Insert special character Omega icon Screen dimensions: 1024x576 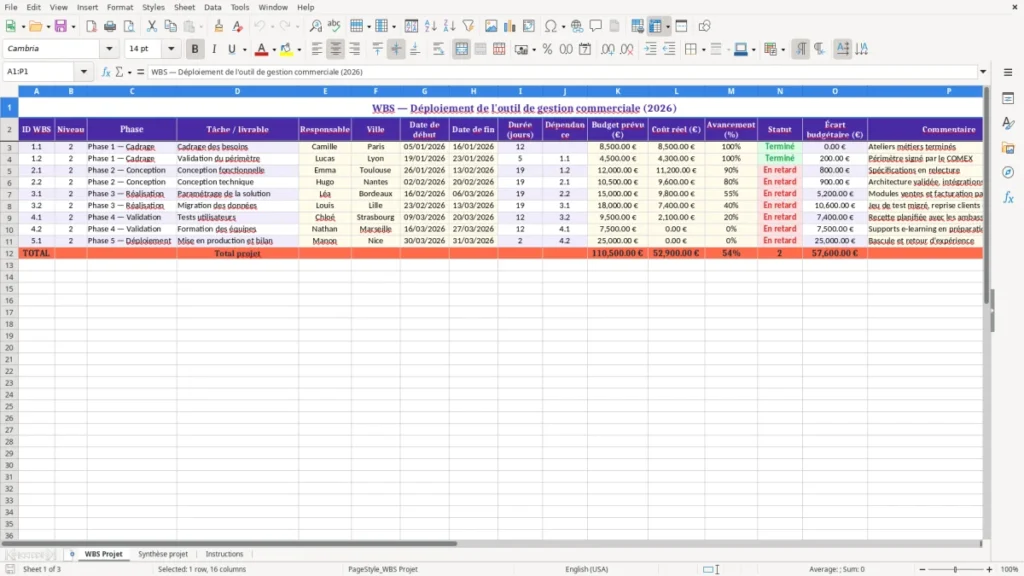(551, 26)
